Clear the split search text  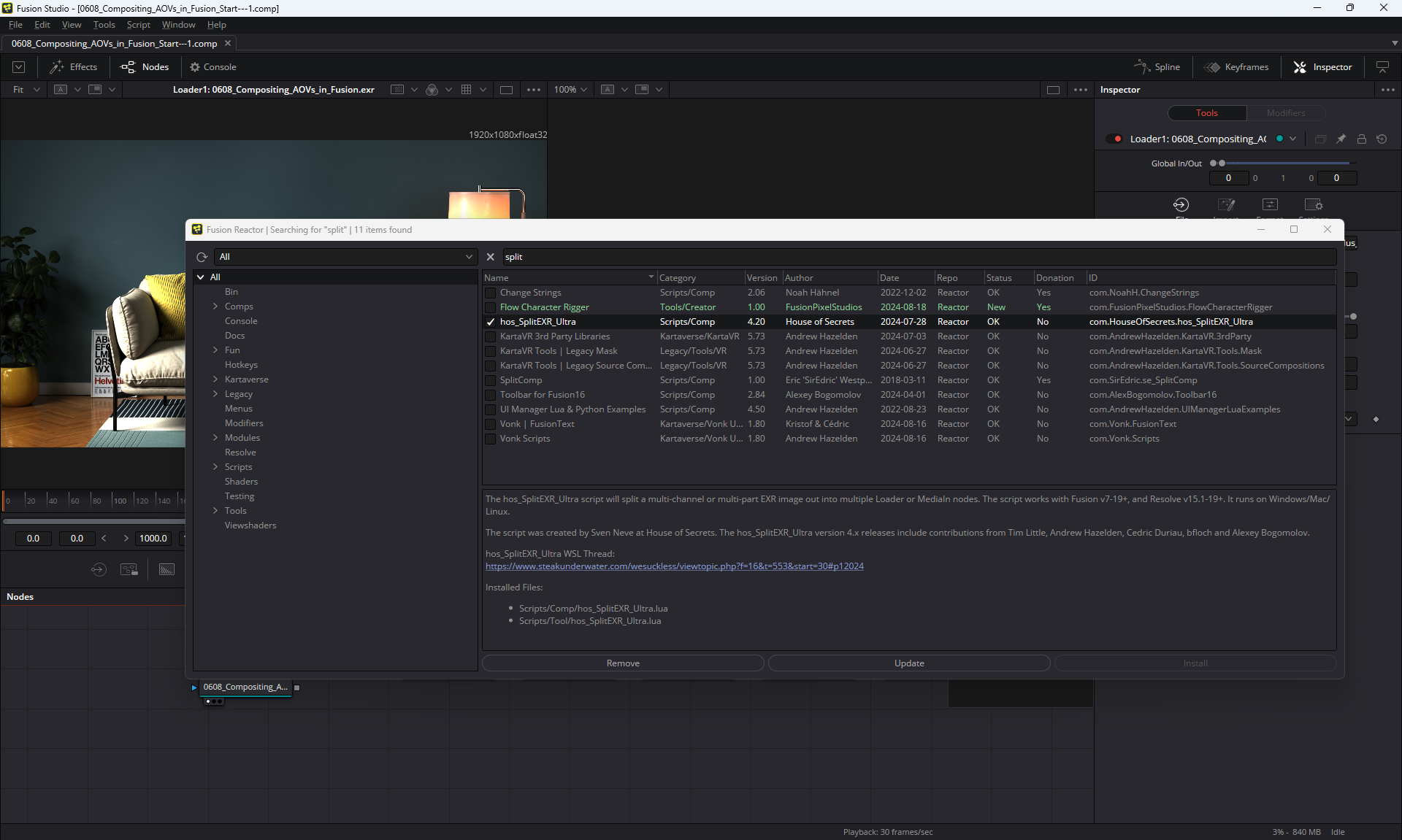click(x=491, y=257)
